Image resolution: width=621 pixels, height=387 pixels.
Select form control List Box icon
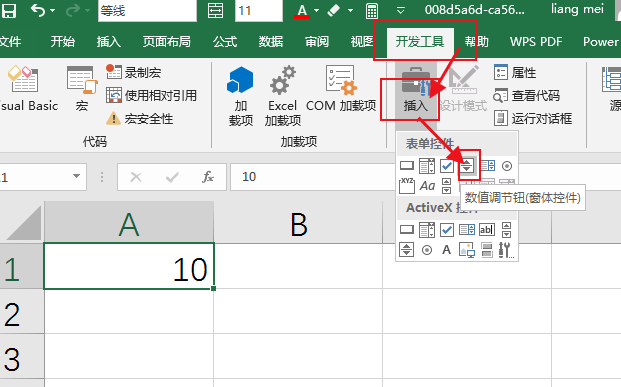(x=488, y=166)
